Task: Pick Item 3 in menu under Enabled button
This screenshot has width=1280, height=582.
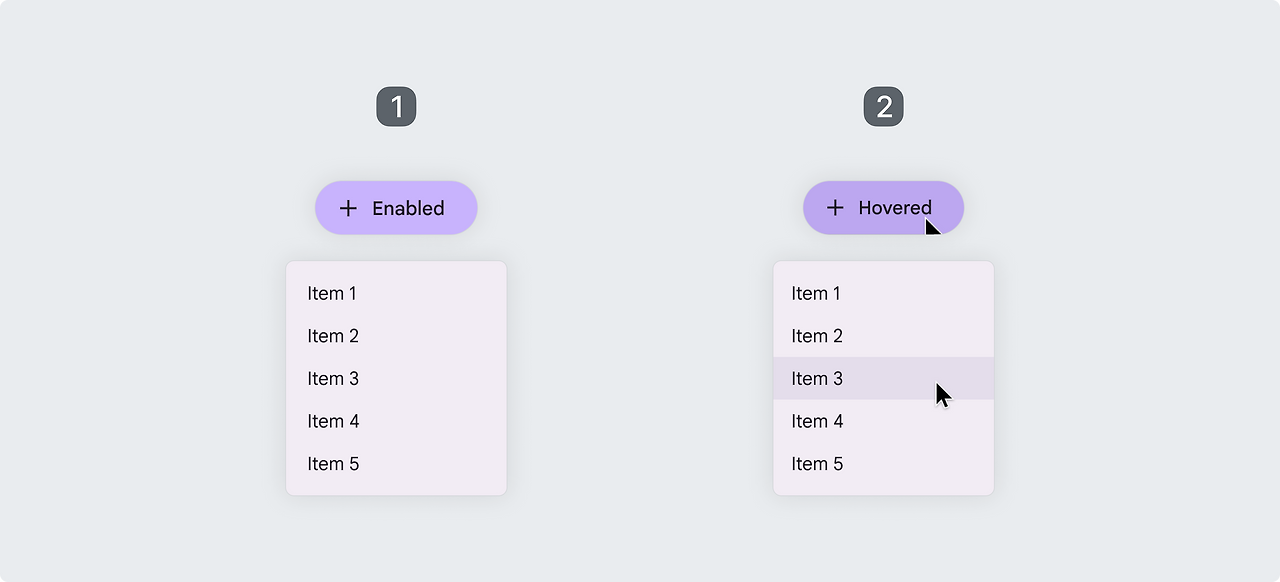Action: [x=333, y=379]
